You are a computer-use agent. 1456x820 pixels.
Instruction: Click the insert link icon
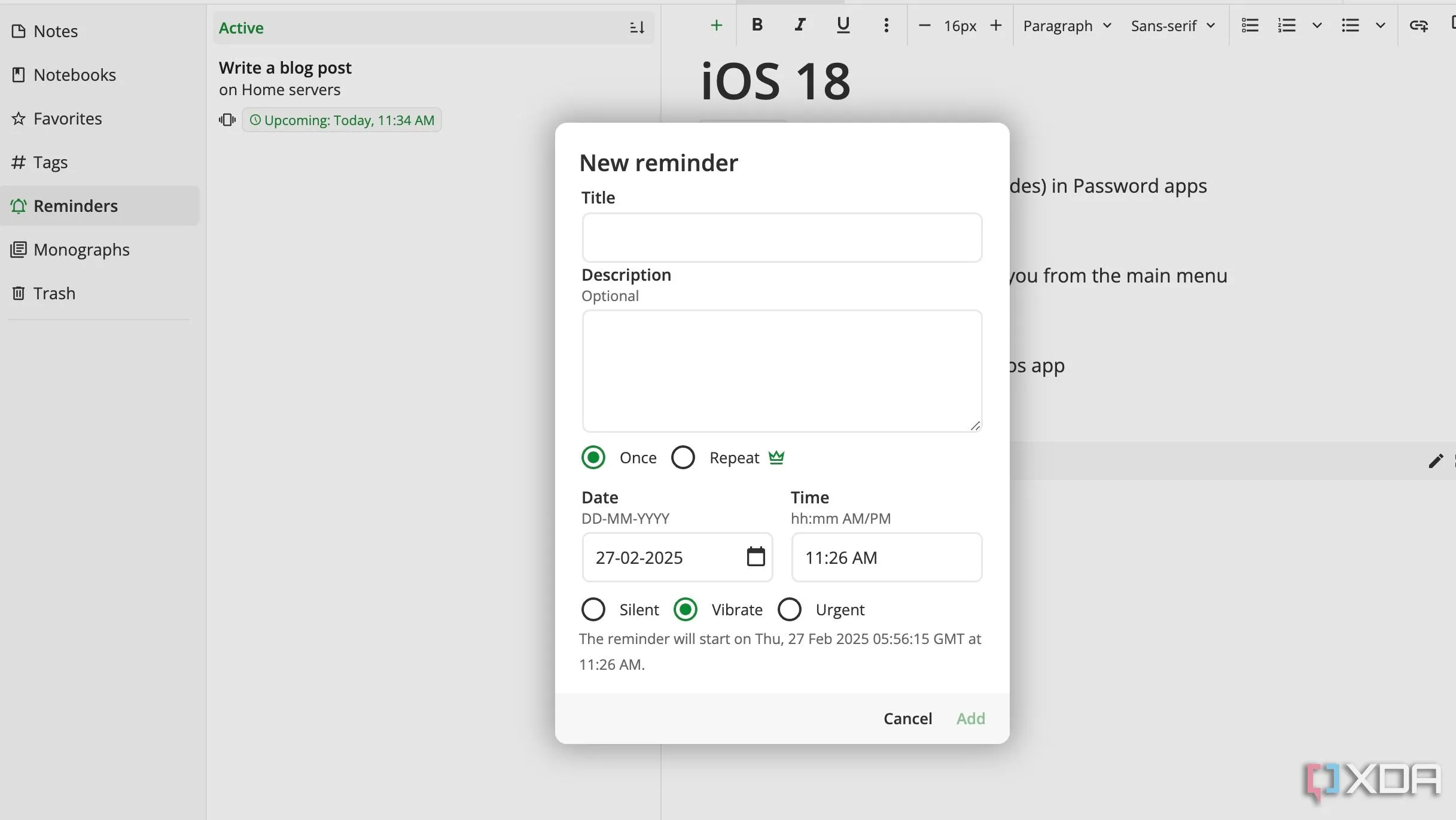1418,25
